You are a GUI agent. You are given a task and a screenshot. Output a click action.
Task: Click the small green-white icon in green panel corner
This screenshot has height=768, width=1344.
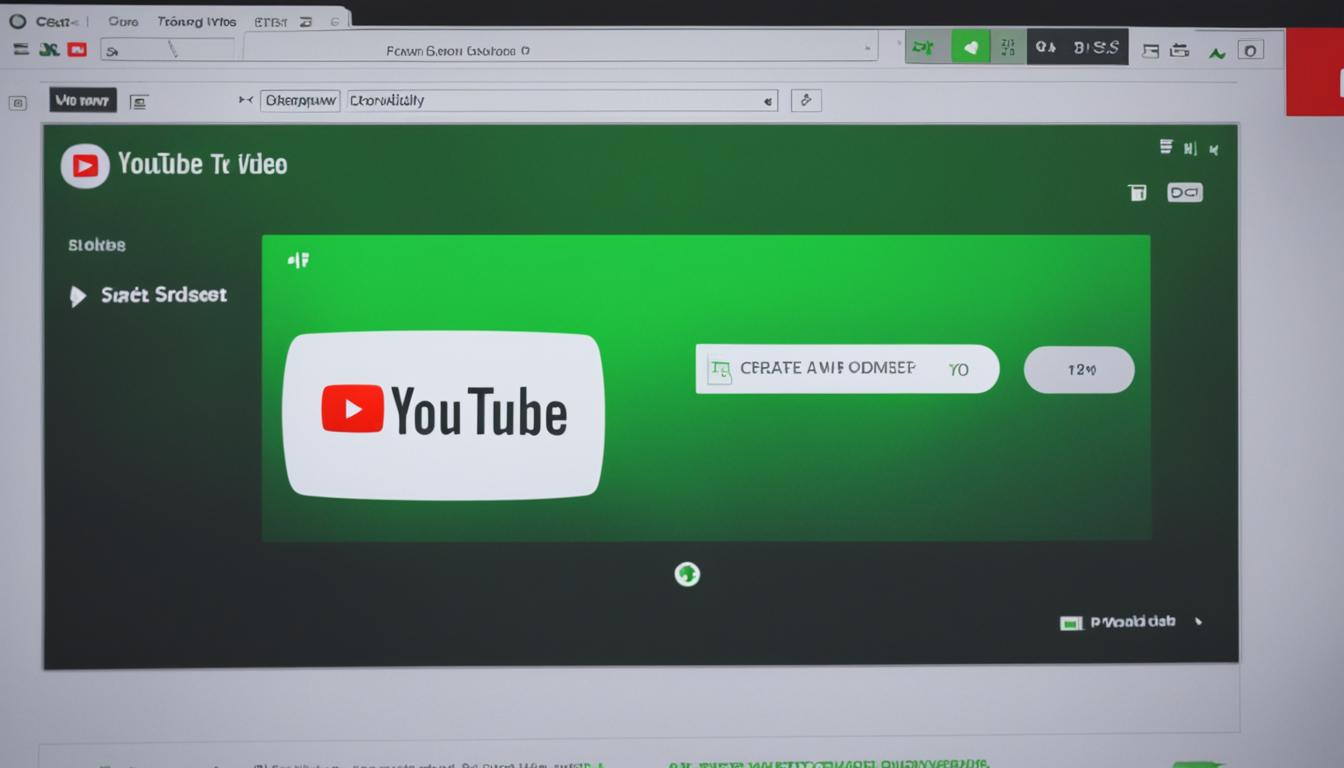coord(298,260)
